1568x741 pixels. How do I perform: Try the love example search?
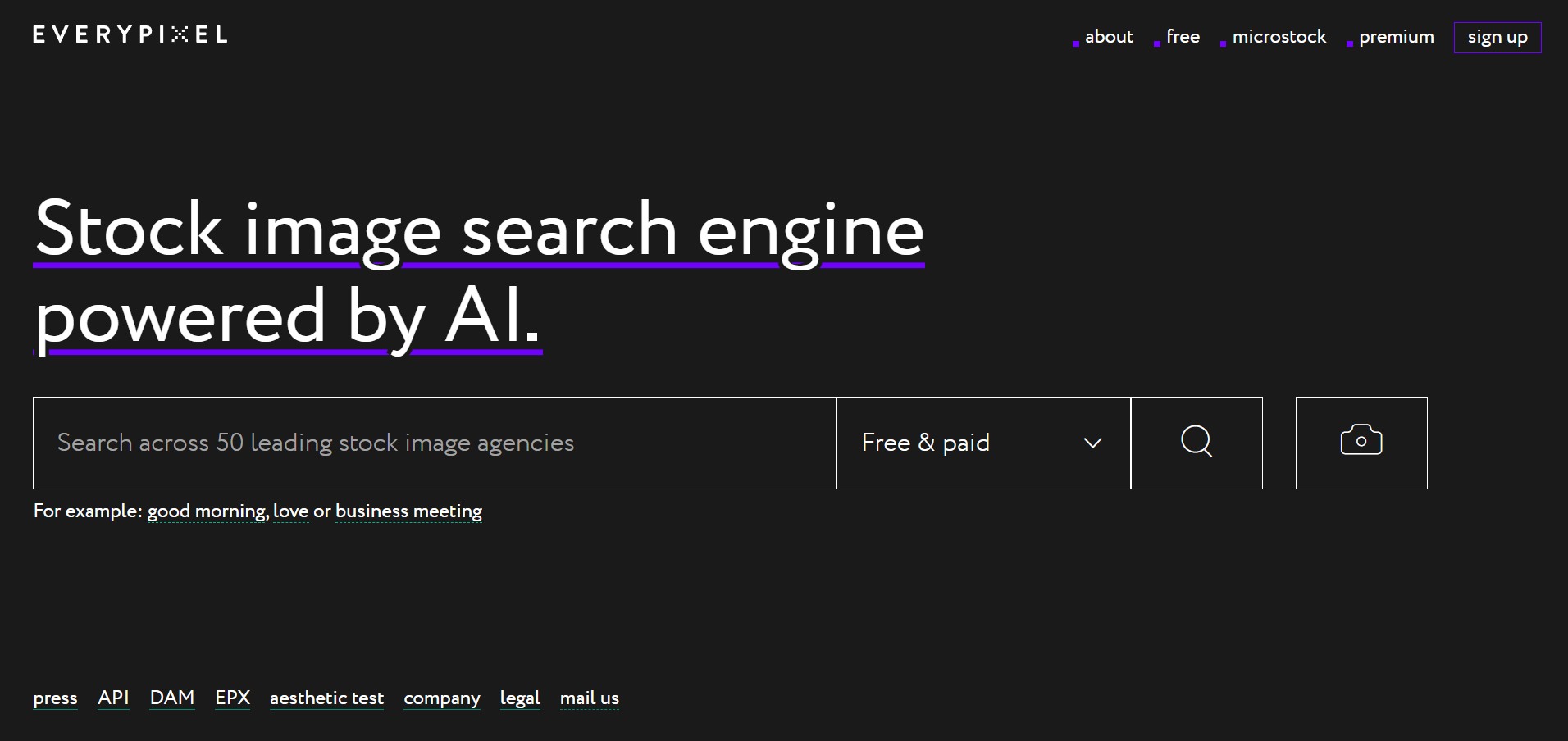[x=290, y=511]
